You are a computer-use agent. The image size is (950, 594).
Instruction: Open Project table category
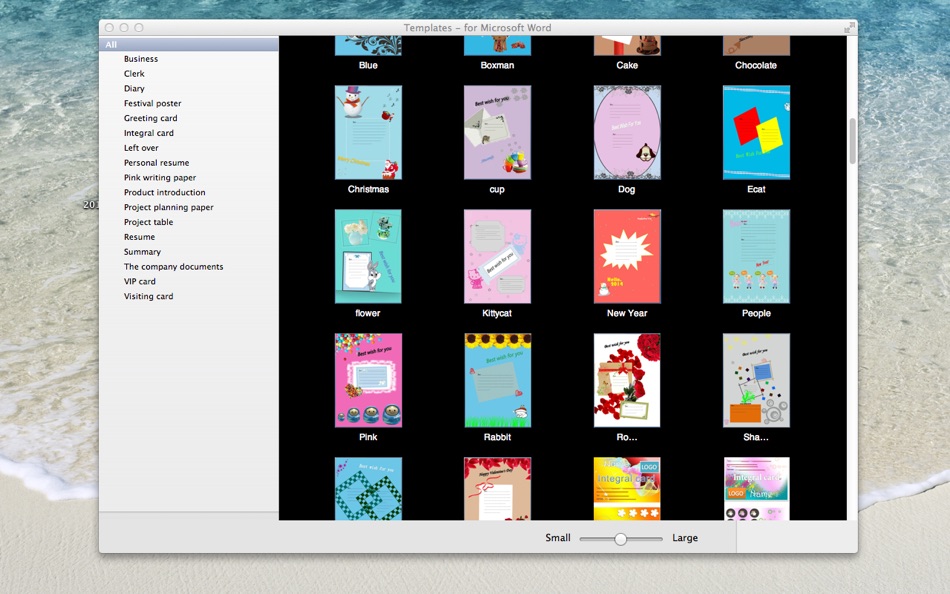148,222
